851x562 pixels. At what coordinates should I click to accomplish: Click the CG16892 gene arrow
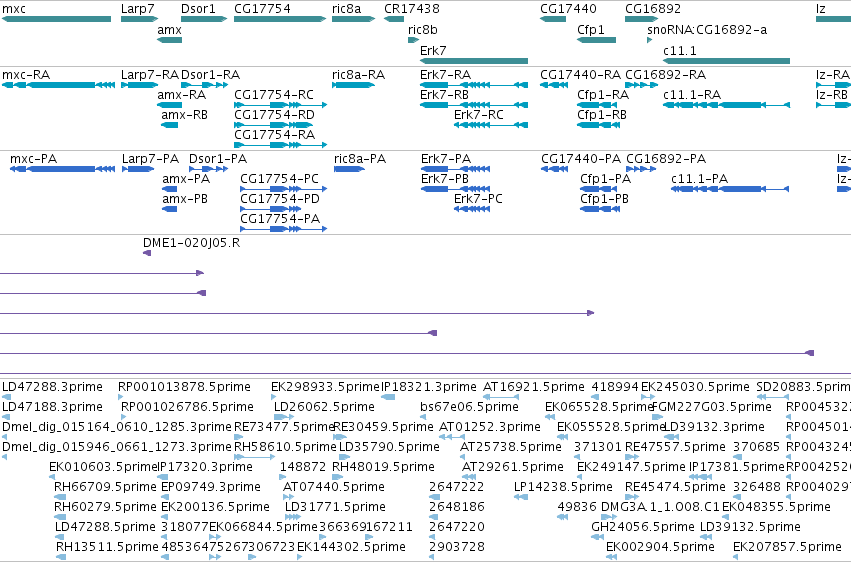[642, 19]
